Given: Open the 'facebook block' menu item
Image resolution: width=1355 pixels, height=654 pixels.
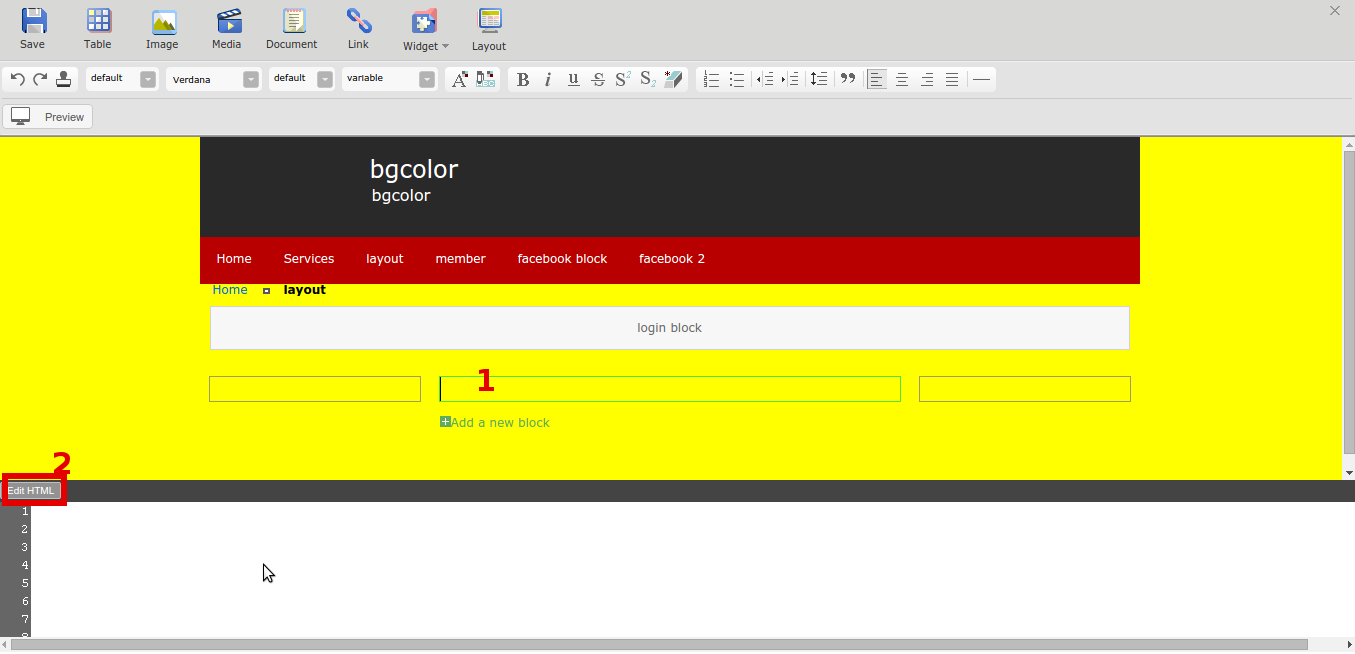Looking at the screenshot, I should pos(562,259).
